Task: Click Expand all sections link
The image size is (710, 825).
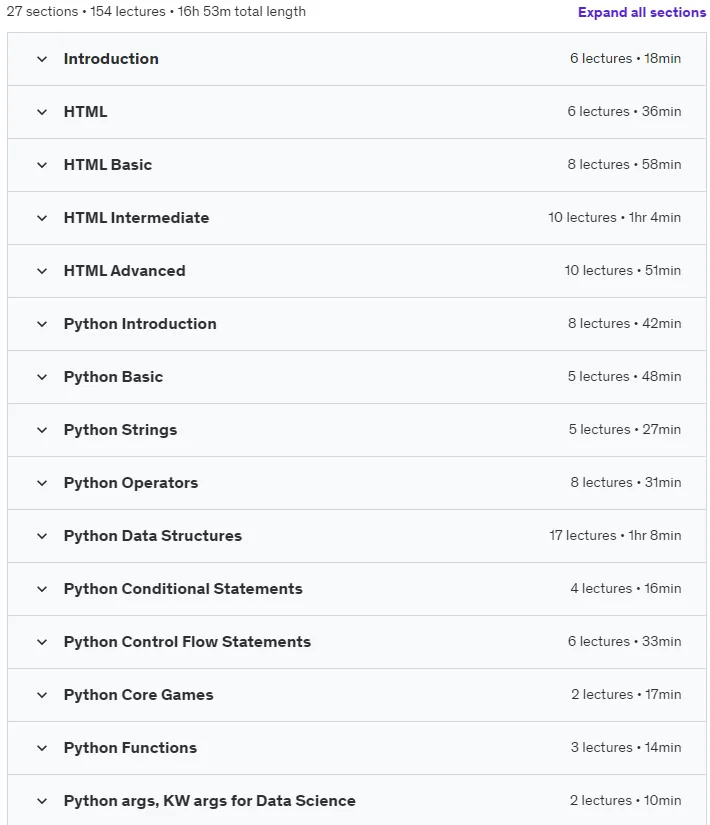Action: tap(642, 12)
